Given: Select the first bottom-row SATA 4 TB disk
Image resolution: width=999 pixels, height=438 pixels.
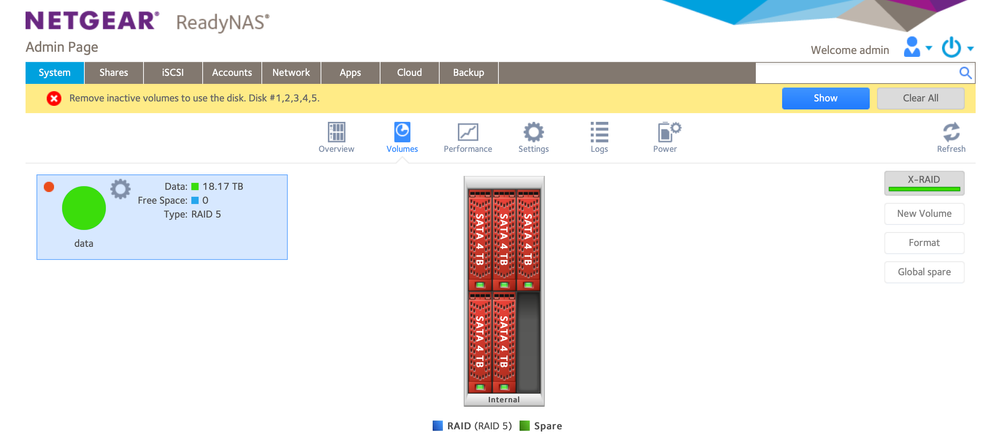Looking at the screenshot, I should [x=480, y=342].
